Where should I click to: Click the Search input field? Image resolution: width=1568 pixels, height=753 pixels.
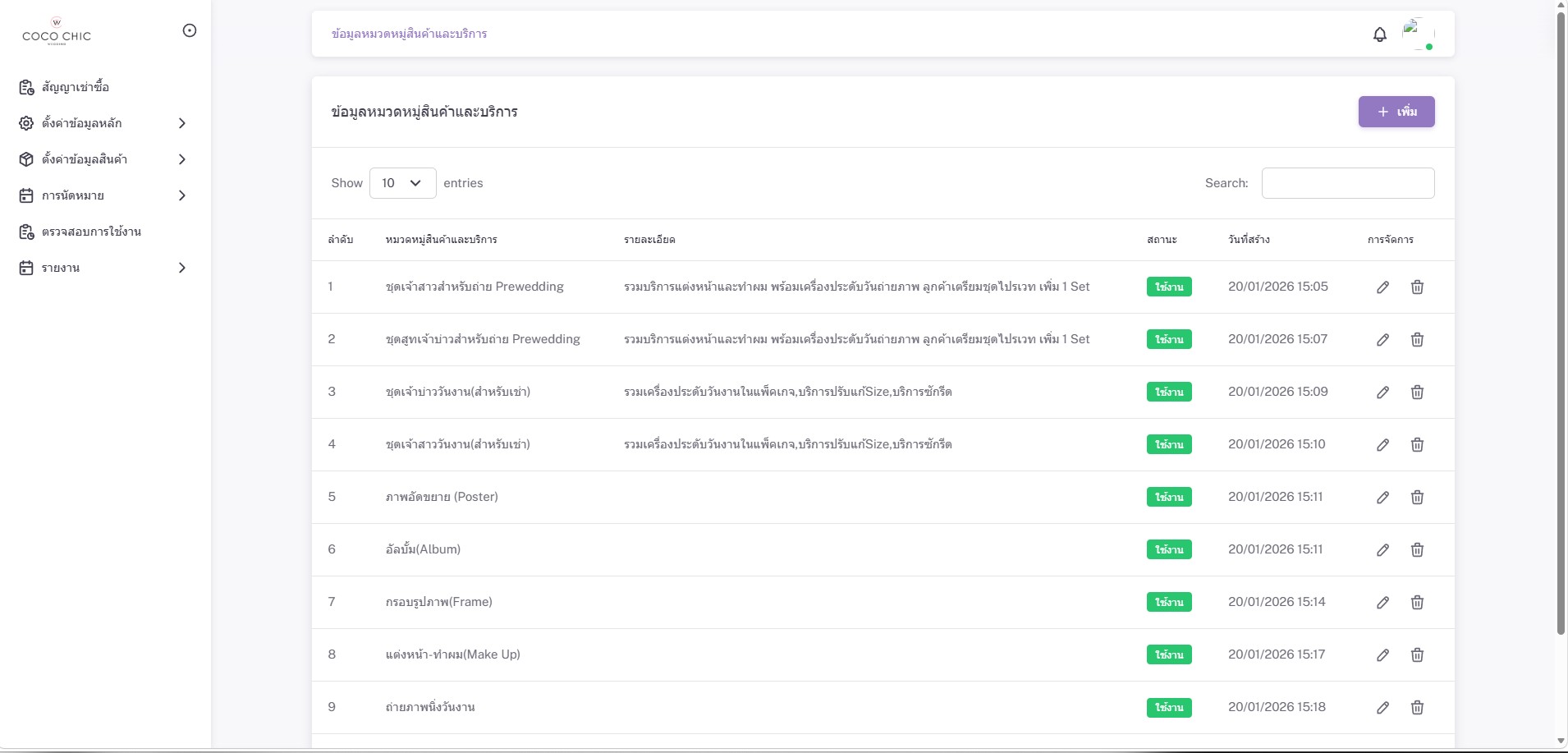pyautogui.click(x=1347, y=183)
